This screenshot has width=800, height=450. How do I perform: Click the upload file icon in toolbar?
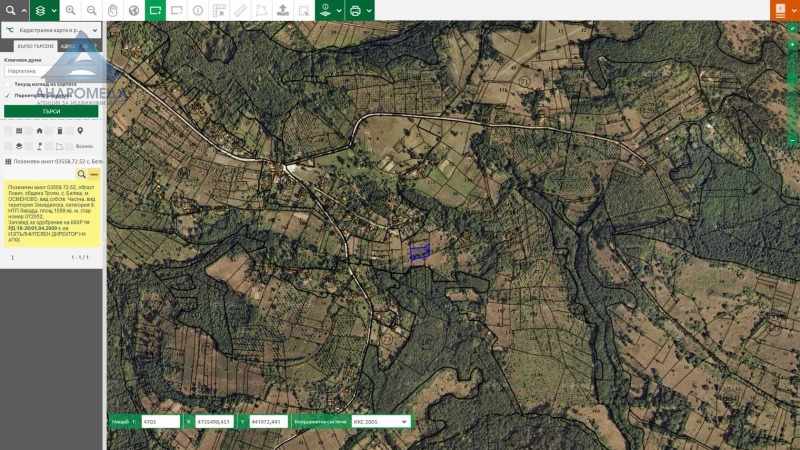[x=282, y=10]
